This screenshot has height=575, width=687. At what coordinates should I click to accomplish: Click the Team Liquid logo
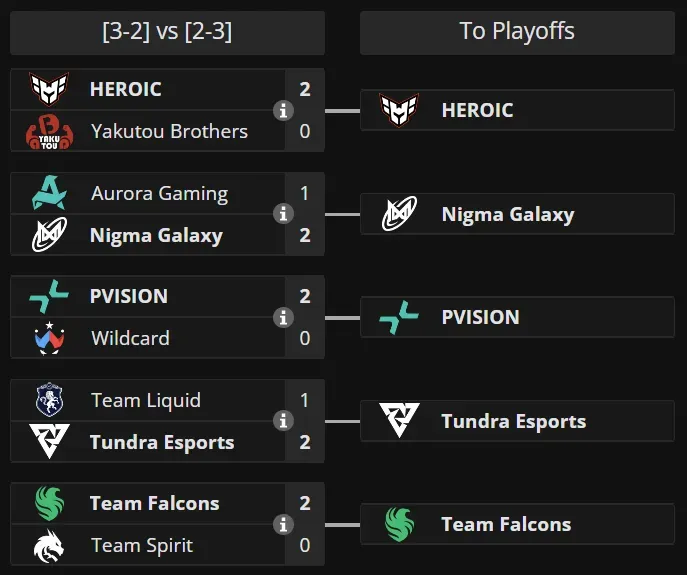pyautogui.click(x=49, y=400)
